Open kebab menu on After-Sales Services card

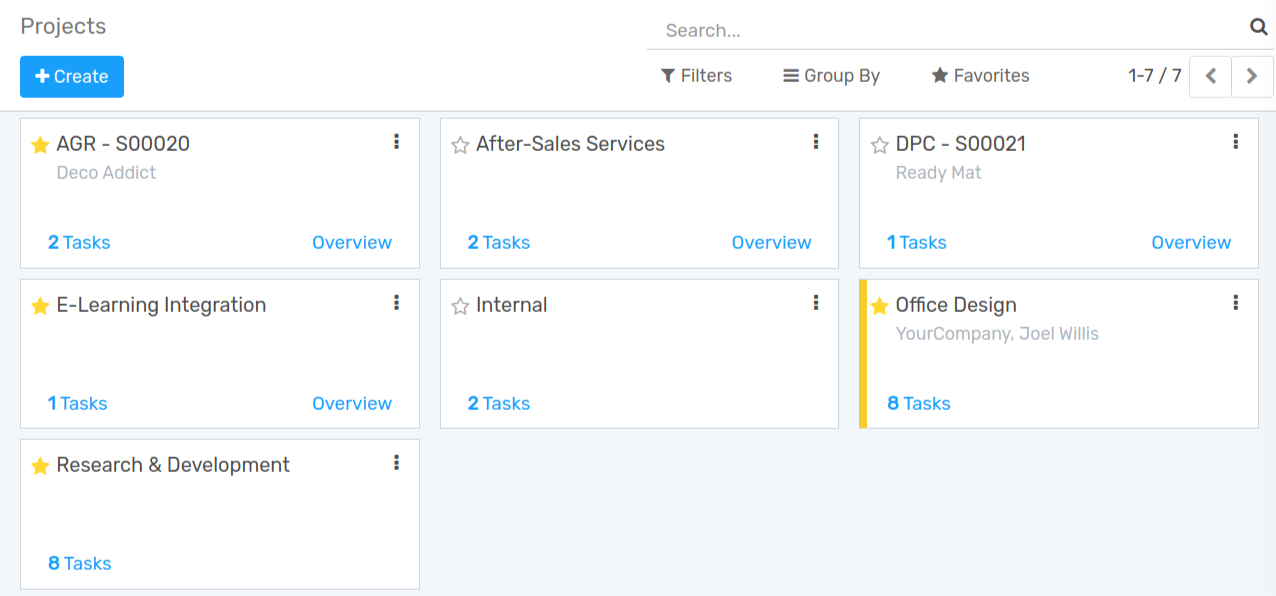pos(816,142)
